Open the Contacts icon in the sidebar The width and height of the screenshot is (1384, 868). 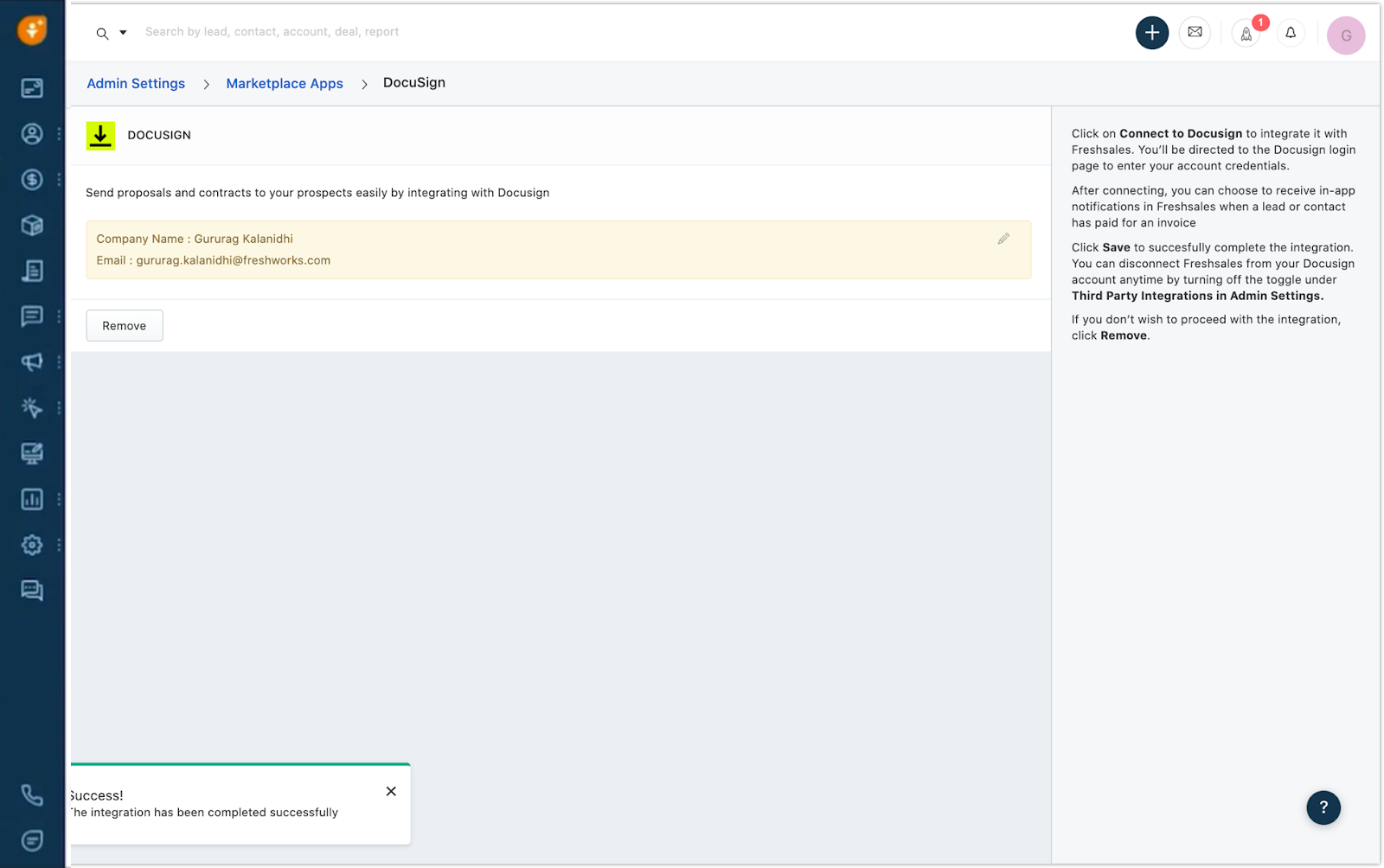[x=32, y=134]
